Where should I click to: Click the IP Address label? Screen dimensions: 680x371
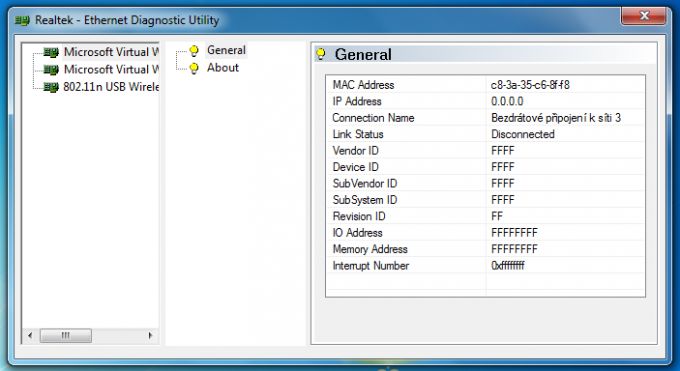[x=357, y=102]
